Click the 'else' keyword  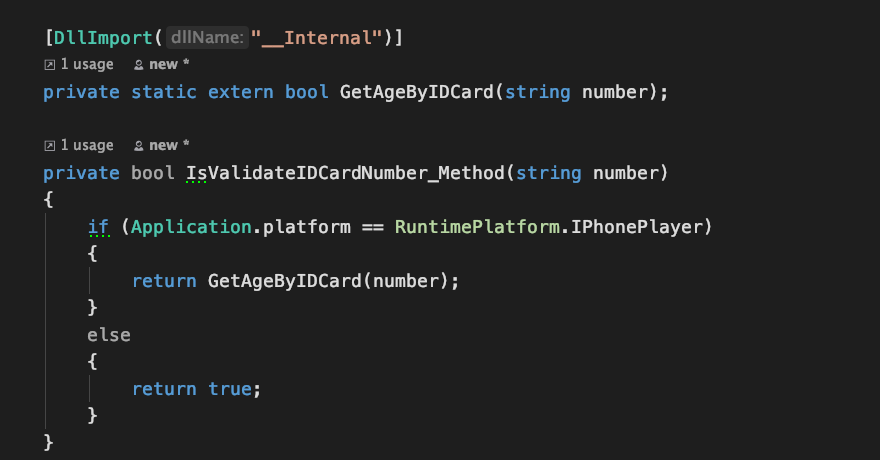pos(109,335)
